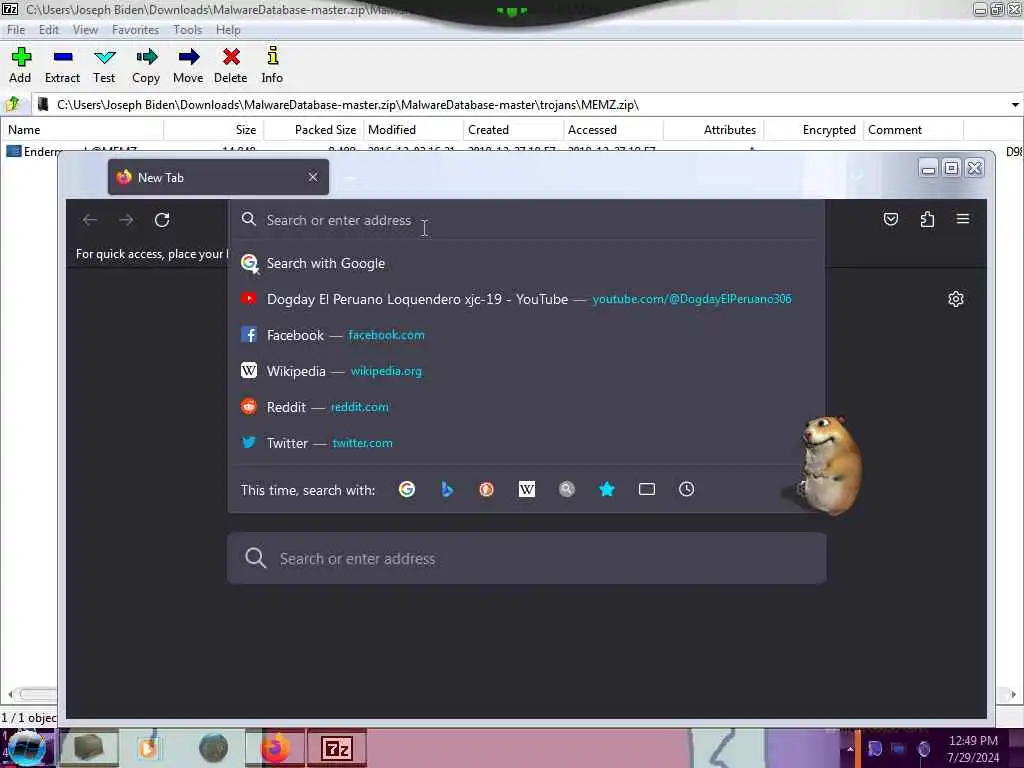Open the Reddit suggestion
Screen dimensions: 1024x768
(x=526, y=407)
